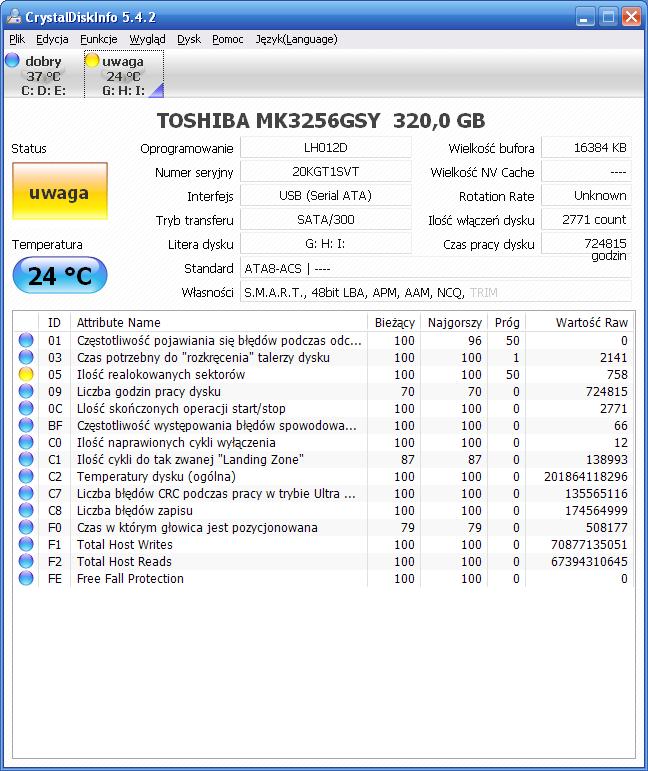Click the blue status icon for attribute 01
Screen dimensions: 648x771
click(26, 340)
